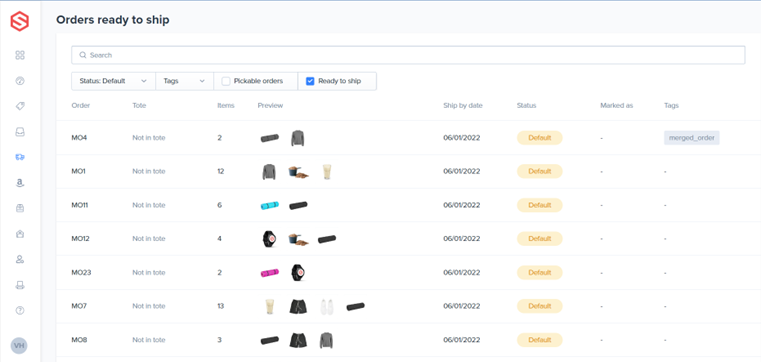761x362 pixels.
Task: Click the delivery truck shipping icon
Action: [x=20, y=157]
